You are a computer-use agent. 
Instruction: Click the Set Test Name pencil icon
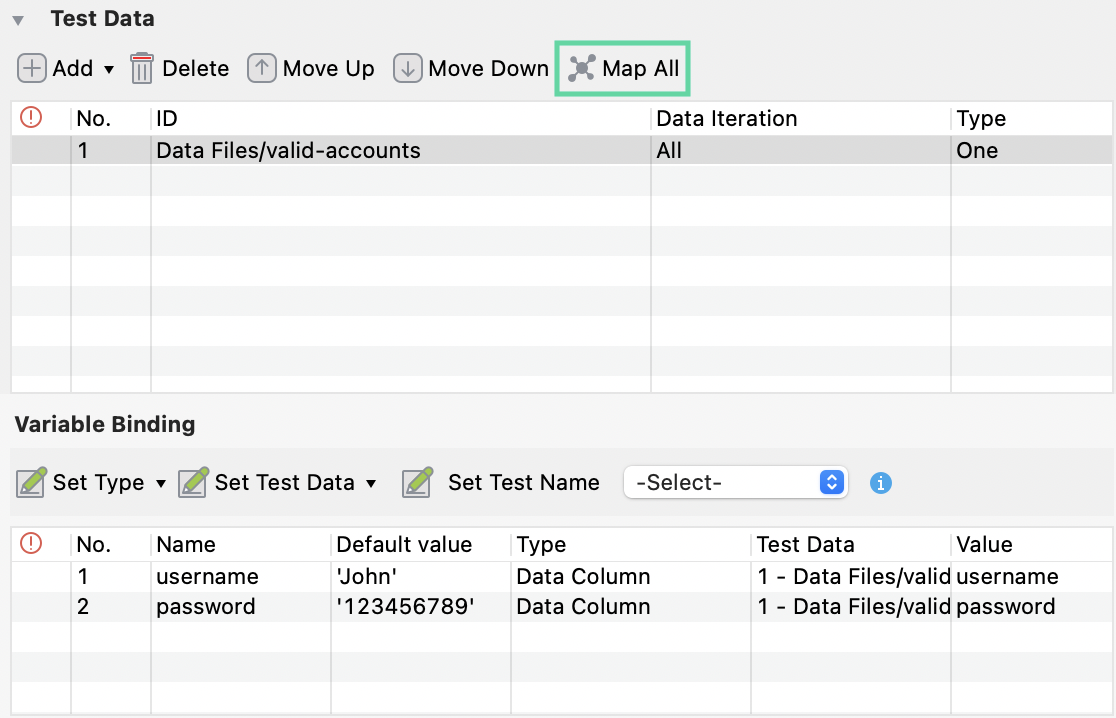point(417,482)
